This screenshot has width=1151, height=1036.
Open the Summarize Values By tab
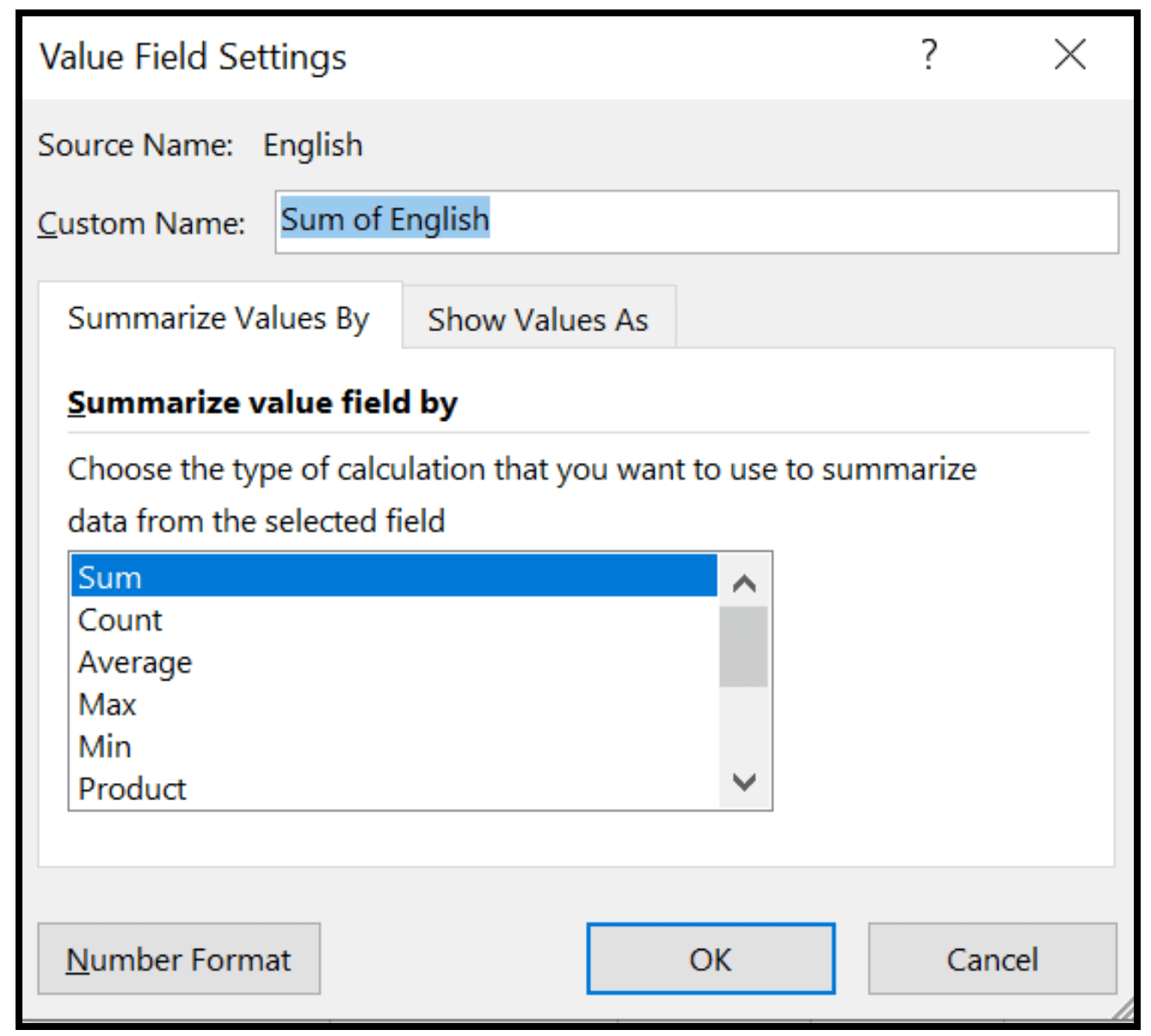pyautogui.click(x=219, y=318)
